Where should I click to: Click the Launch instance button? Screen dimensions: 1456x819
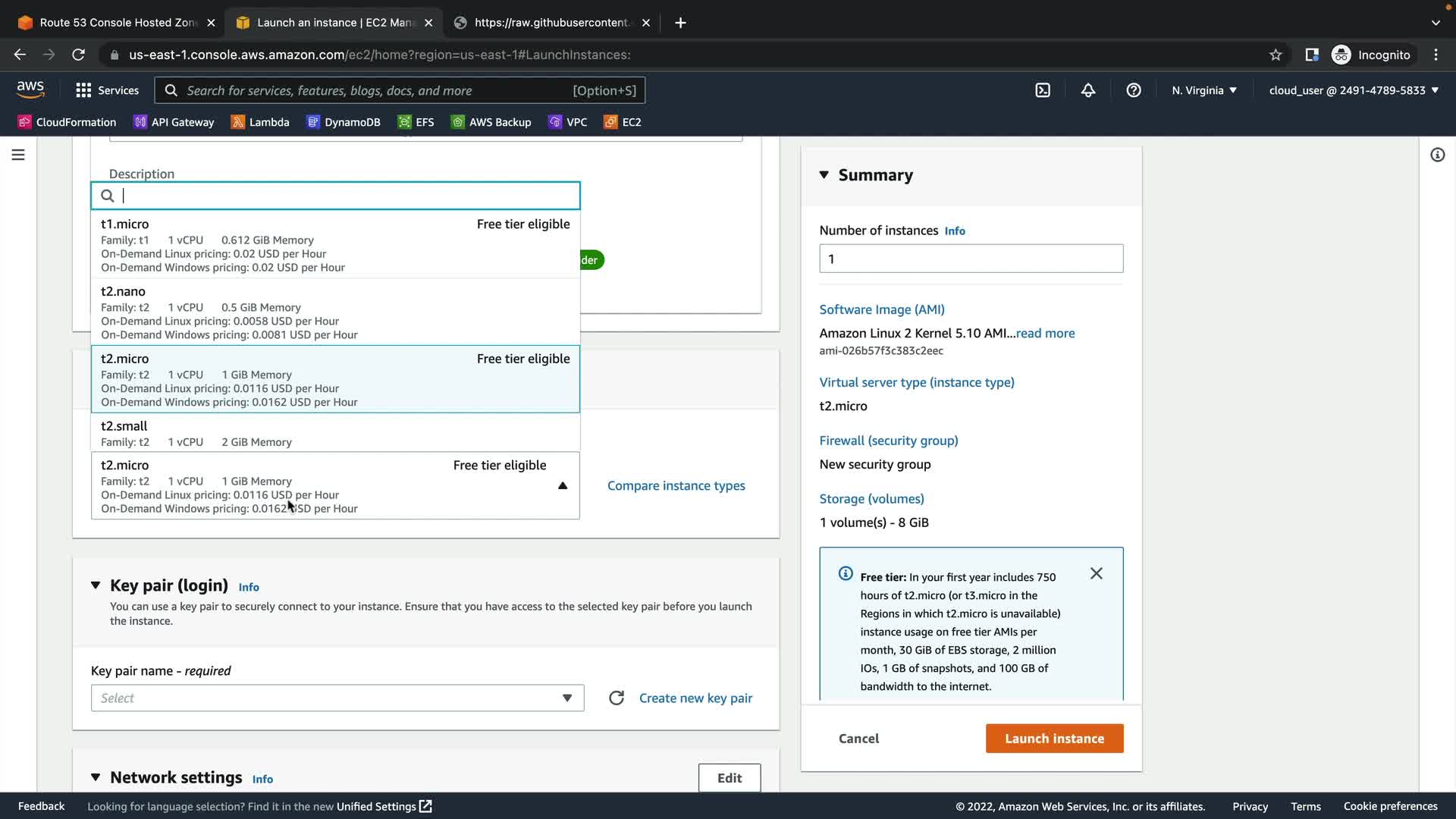[x=1054, y=738]
